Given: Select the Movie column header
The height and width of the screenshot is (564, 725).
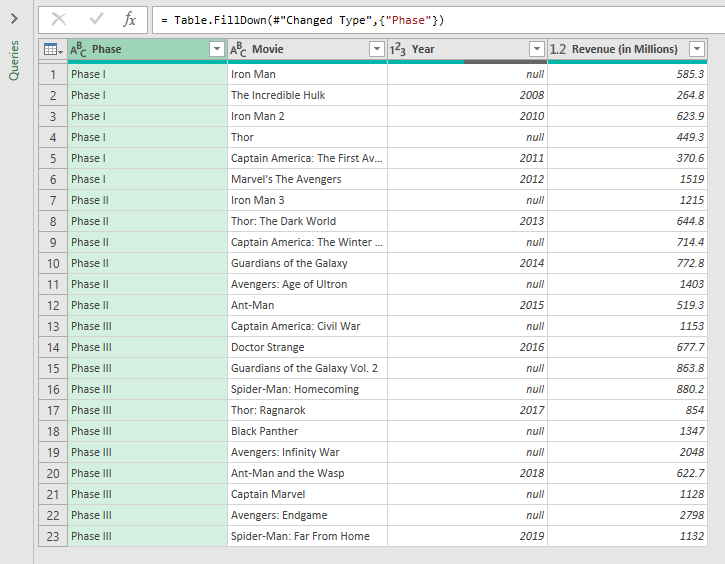Looking at the screenshot, I should [x=307, y=49].
